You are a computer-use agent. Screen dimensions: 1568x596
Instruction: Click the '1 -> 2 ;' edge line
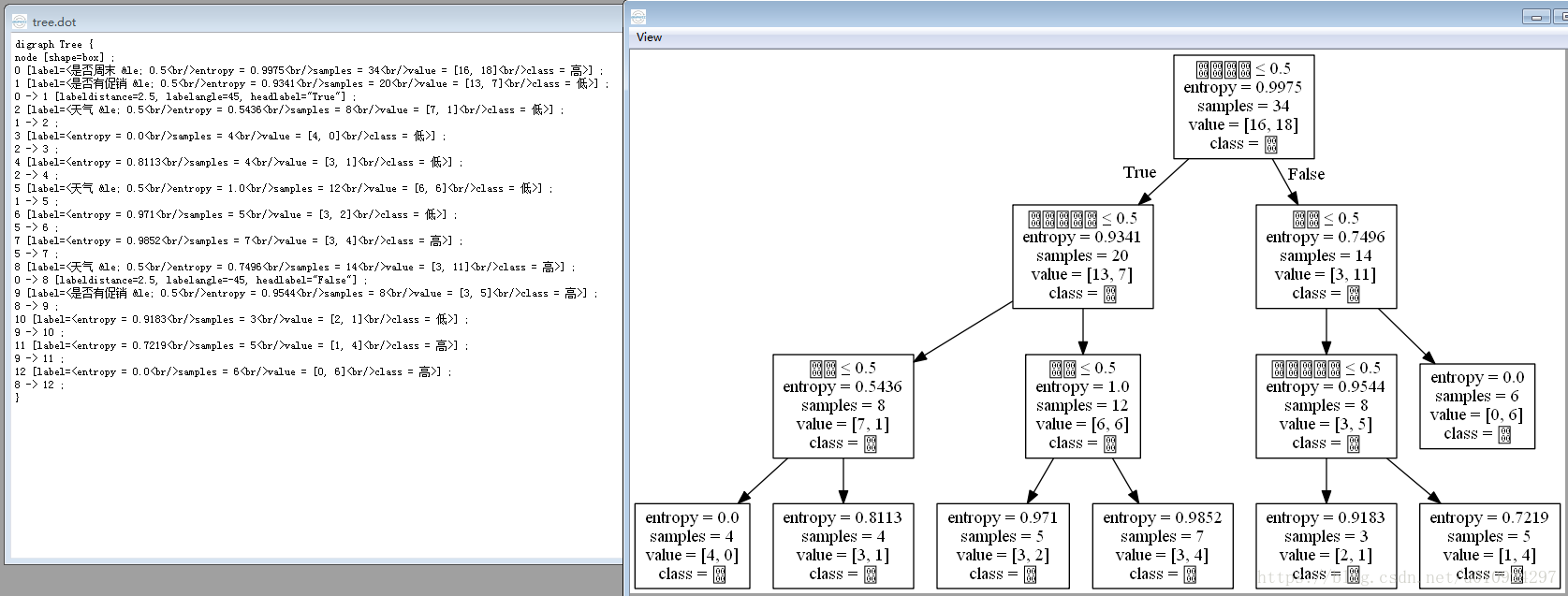tap(37, 123)
